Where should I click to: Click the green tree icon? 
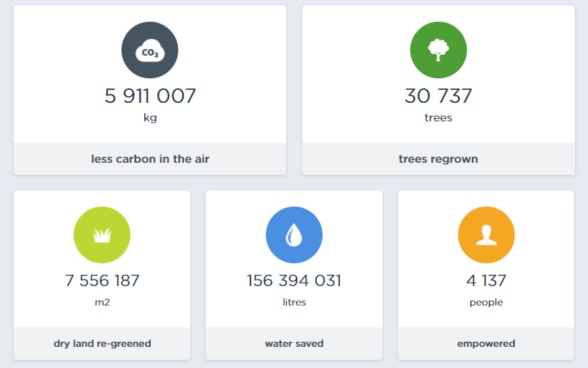point(438,50)
